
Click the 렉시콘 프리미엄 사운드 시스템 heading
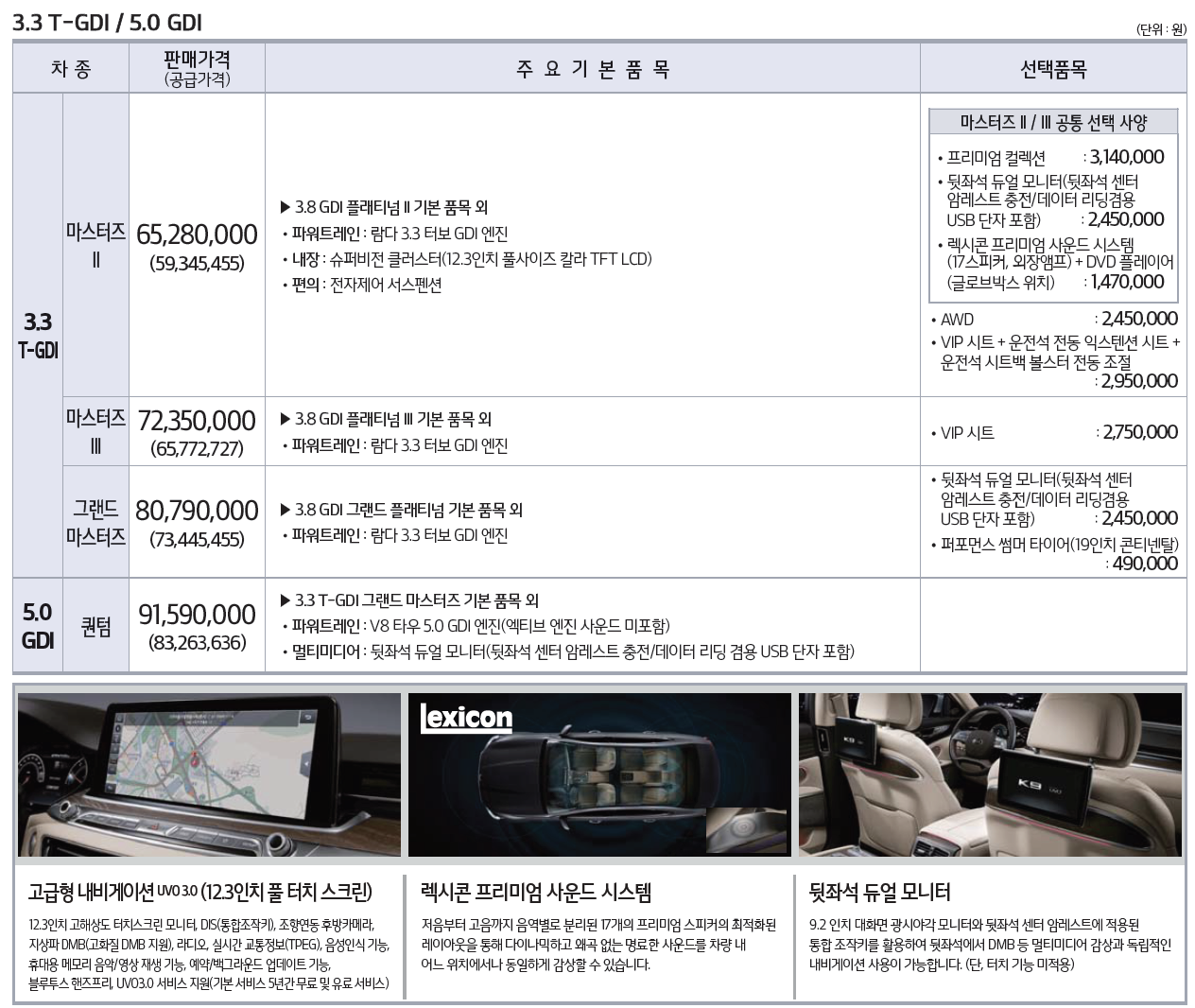(x=536, y=892)
